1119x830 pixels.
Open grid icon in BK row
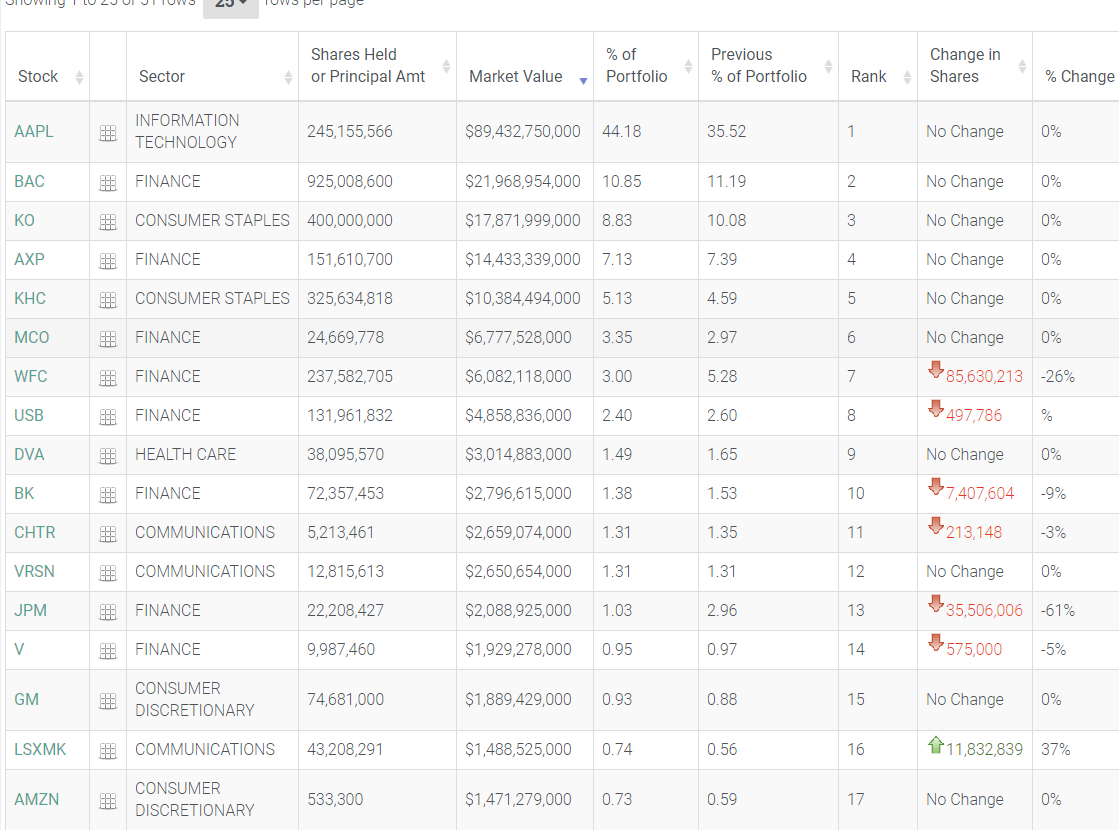pos(108,495)
